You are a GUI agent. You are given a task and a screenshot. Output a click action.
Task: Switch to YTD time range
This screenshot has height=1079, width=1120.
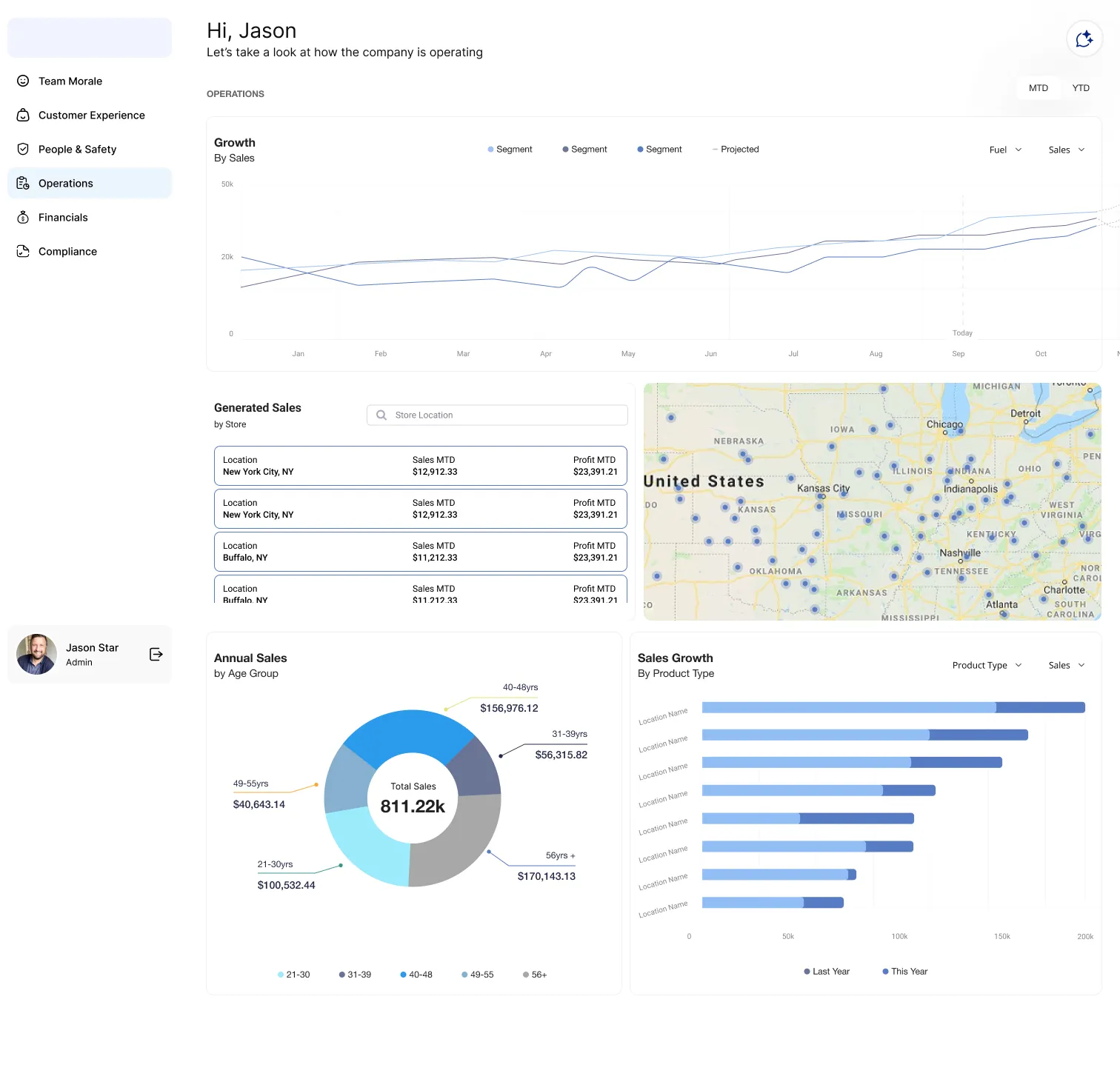(1080, 88)
